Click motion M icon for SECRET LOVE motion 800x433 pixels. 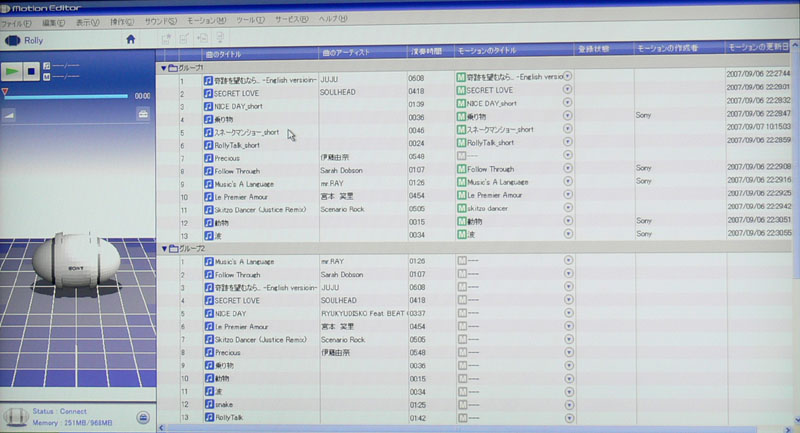click(x=461, y=90)
